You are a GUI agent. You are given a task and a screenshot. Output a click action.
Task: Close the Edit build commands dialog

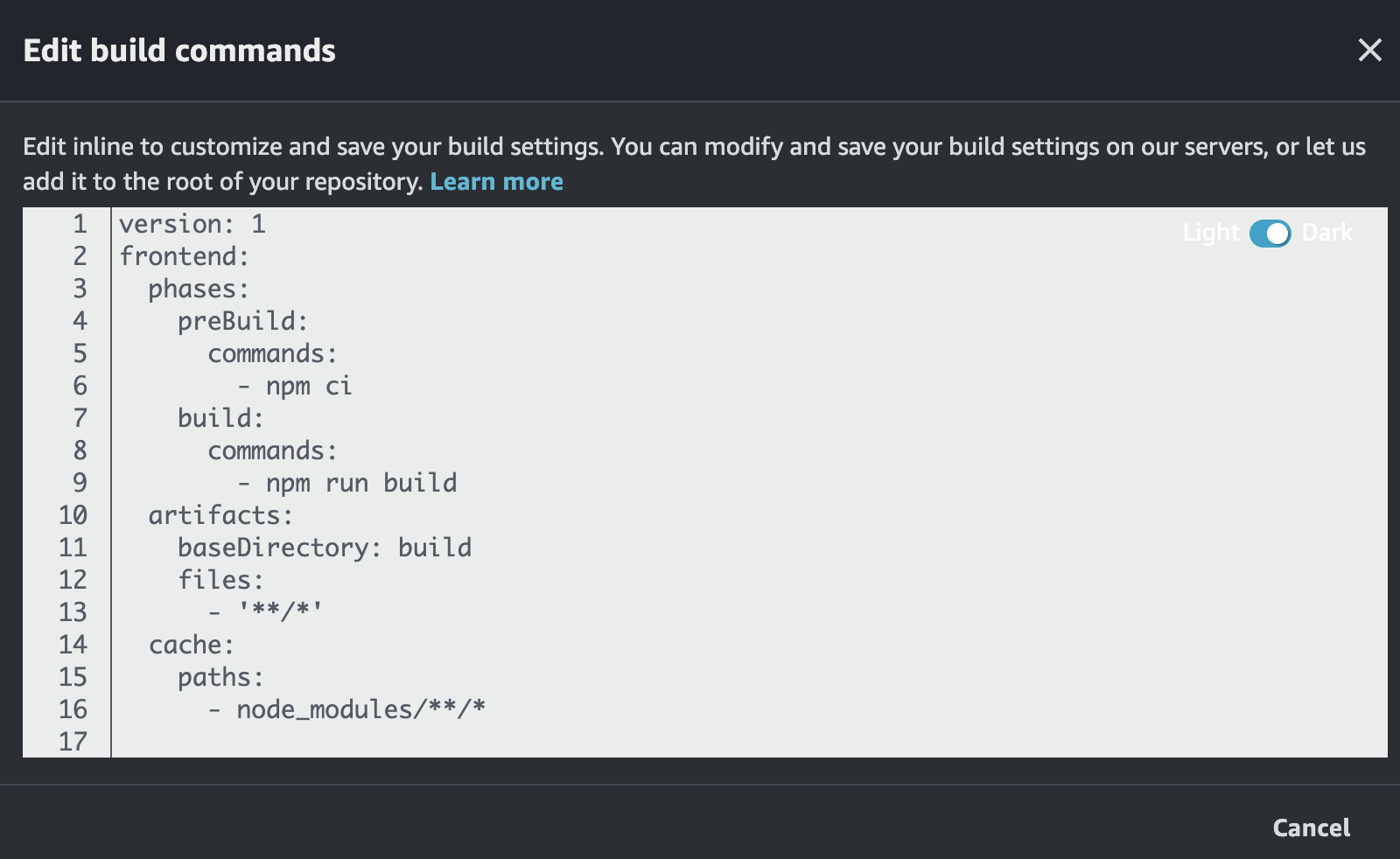point(1369,51)
